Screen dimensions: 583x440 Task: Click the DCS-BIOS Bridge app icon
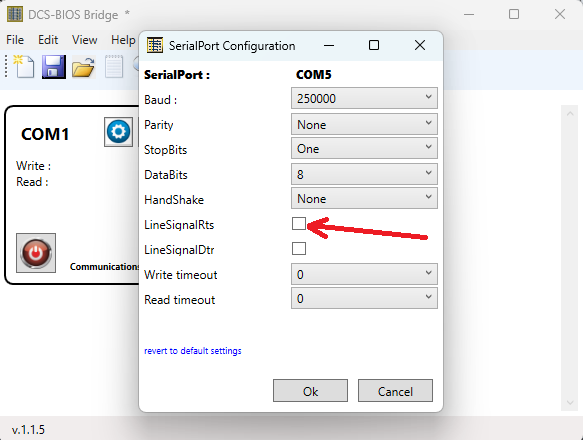[15, 14]
